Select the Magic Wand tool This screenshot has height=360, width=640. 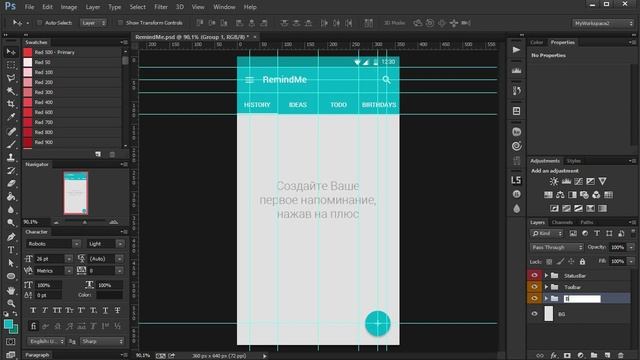(11, 91)
